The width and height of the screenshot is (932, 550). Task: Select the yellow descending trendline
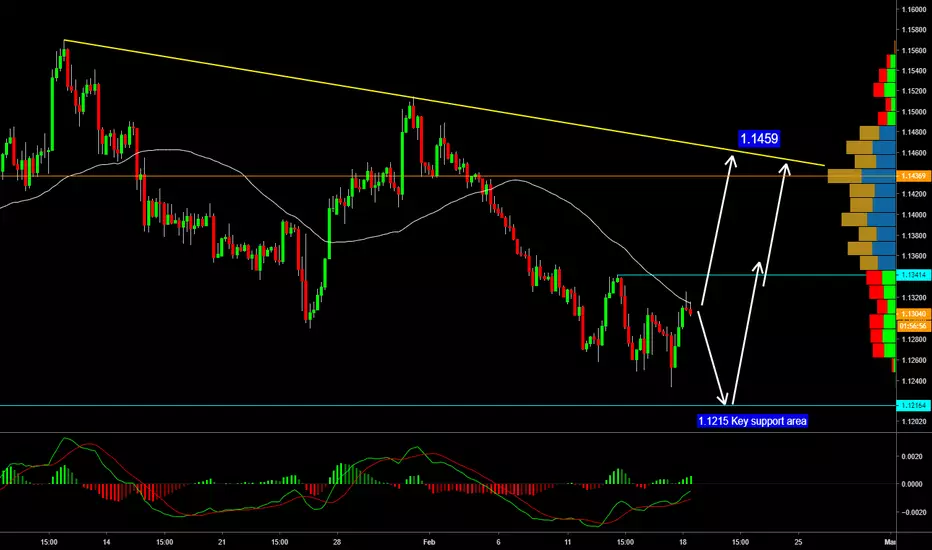[x=446, y=103]
